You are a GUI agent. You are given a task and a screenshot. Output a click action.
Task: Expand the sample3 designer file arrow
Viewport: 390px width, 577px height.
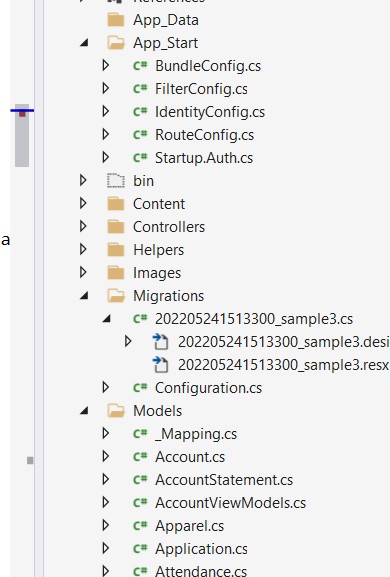[128, 341]
